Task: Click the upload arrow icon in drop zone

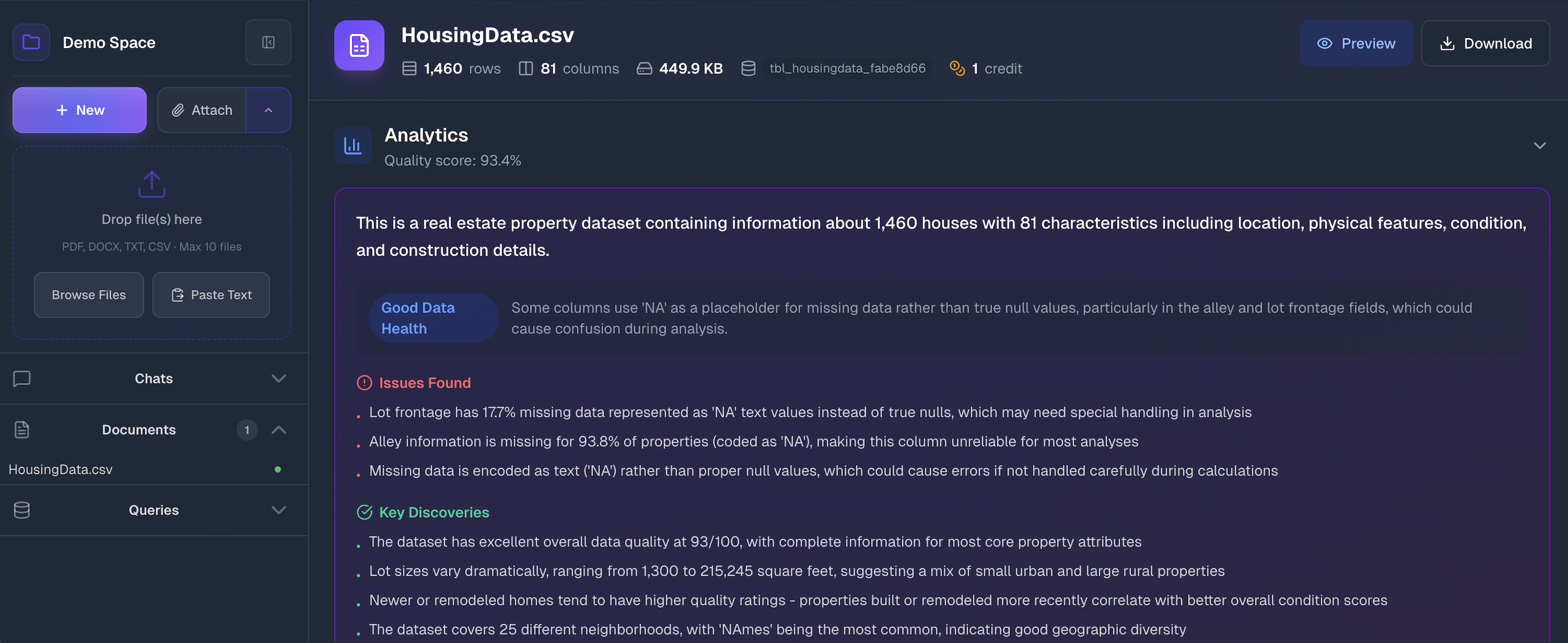Action: [151, 183]
